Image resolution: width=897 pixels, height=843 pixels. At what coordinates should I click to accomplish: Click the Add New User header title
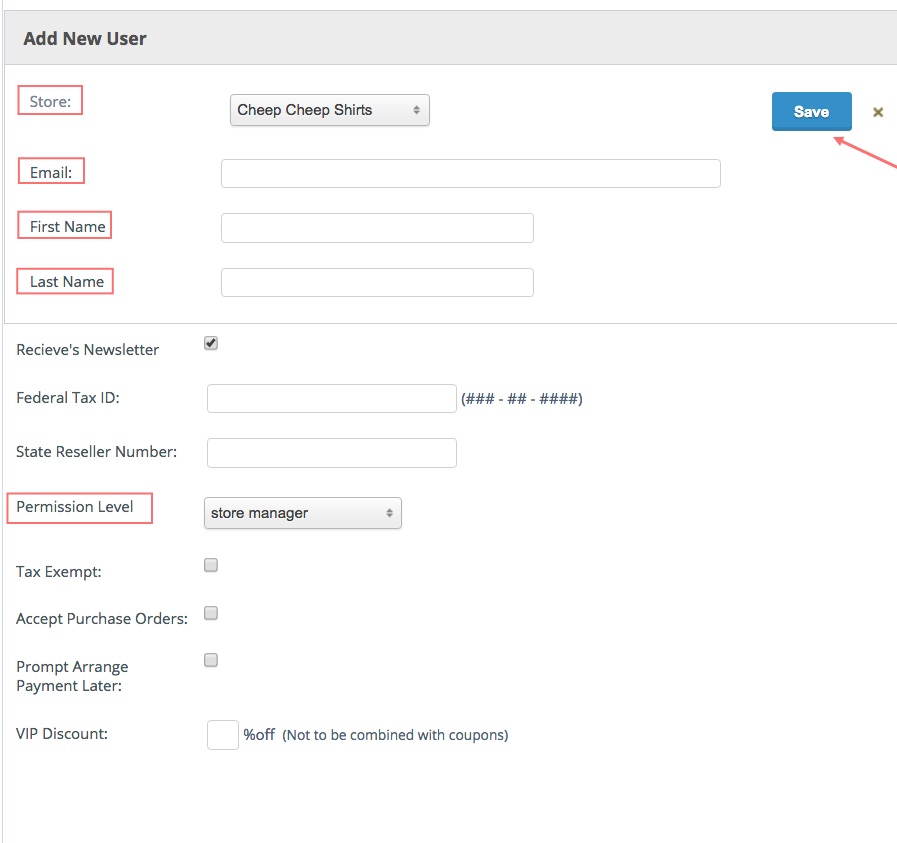(85, 39)
